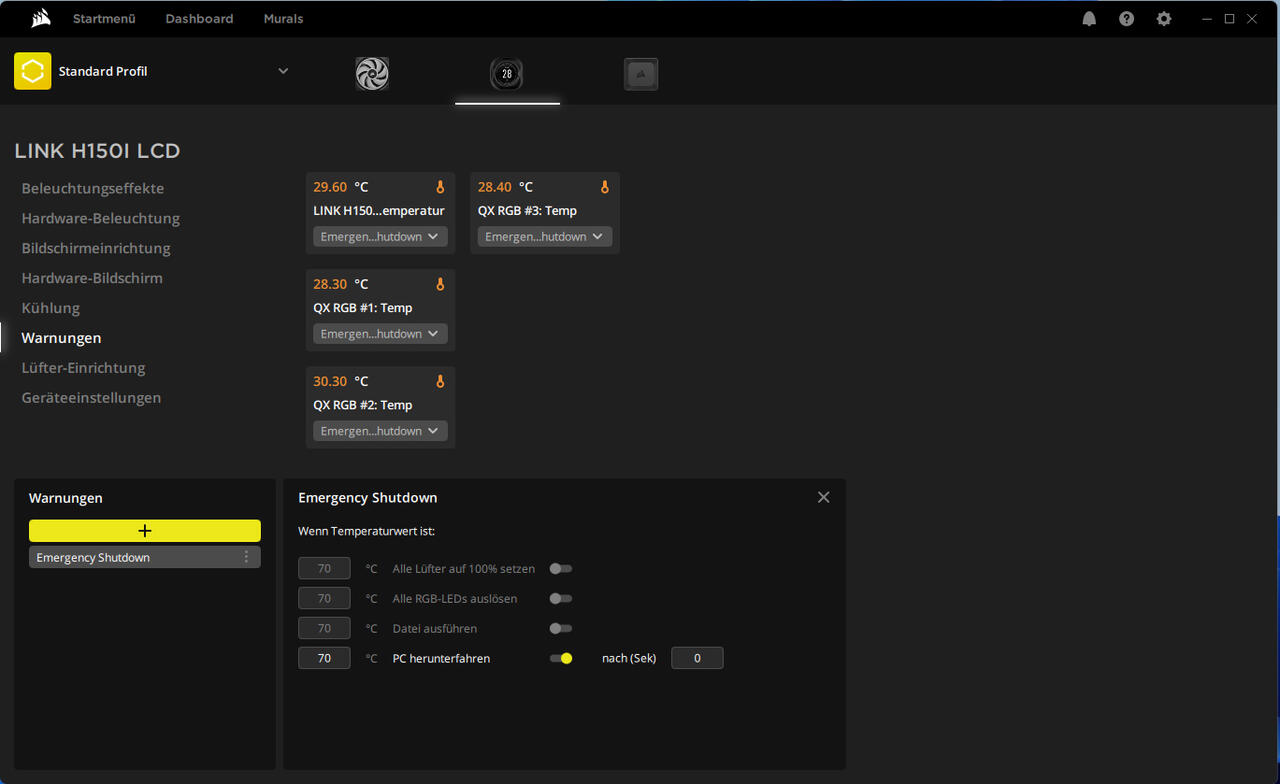
Task: Open the three-dot menu for Emergency Shutdown
Action: point(246,557)
